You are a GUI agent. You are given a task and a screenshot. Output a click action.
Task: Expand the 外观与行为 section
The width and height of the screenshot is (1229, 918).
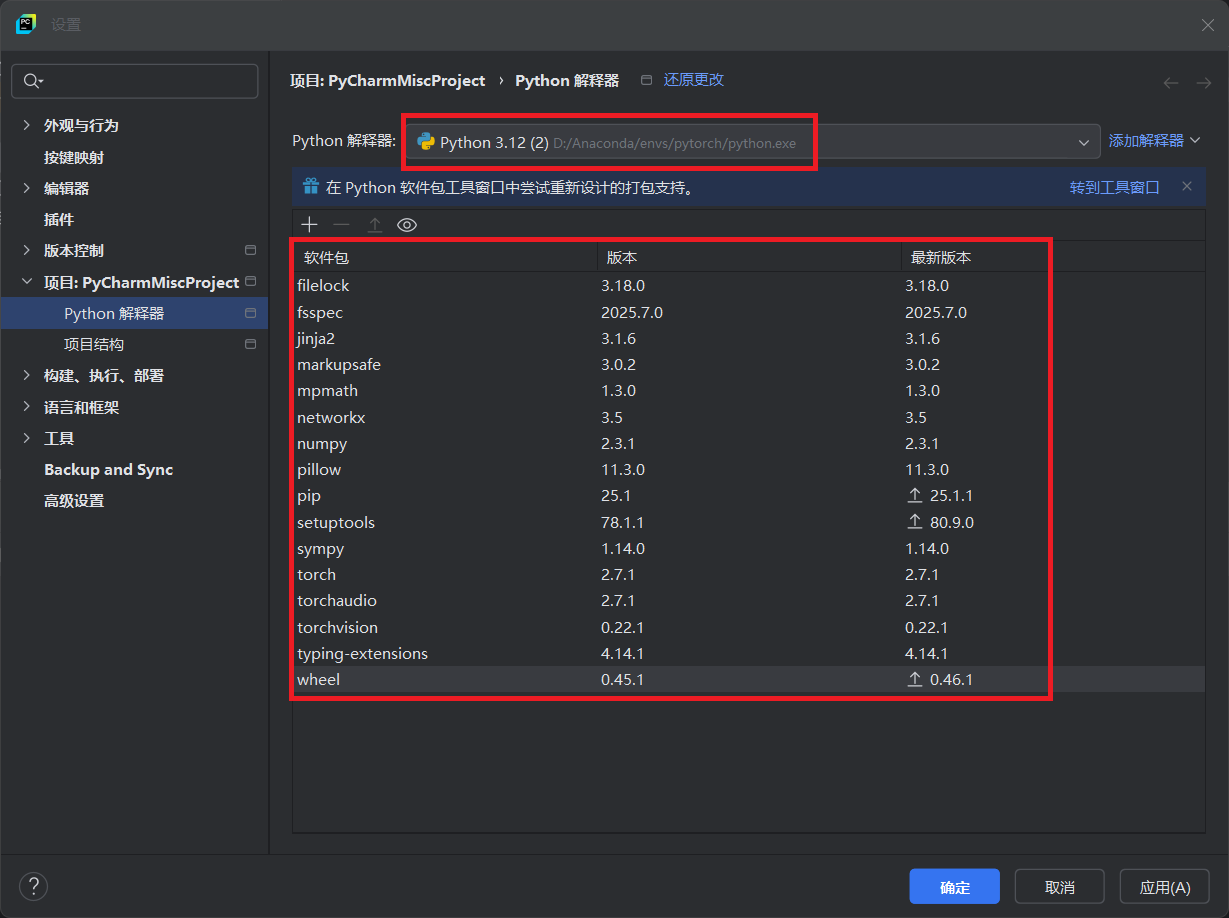[x=27, y=125]
